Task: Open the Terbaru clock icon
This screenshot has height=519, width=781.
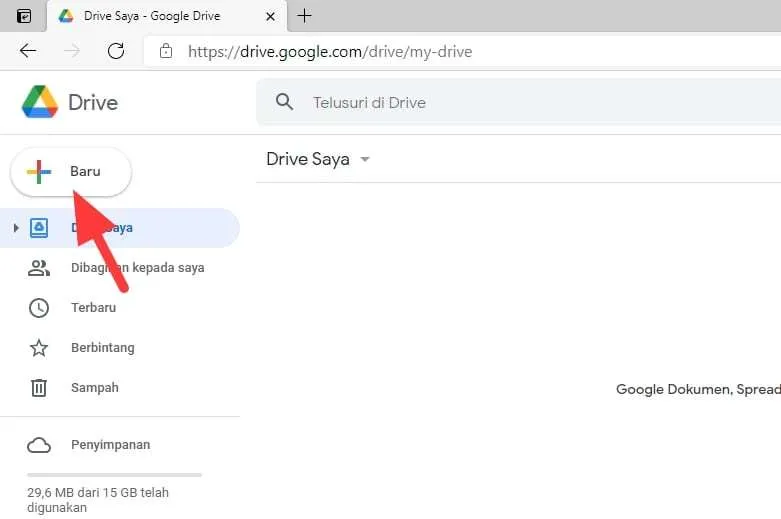Action: point(39,308)
